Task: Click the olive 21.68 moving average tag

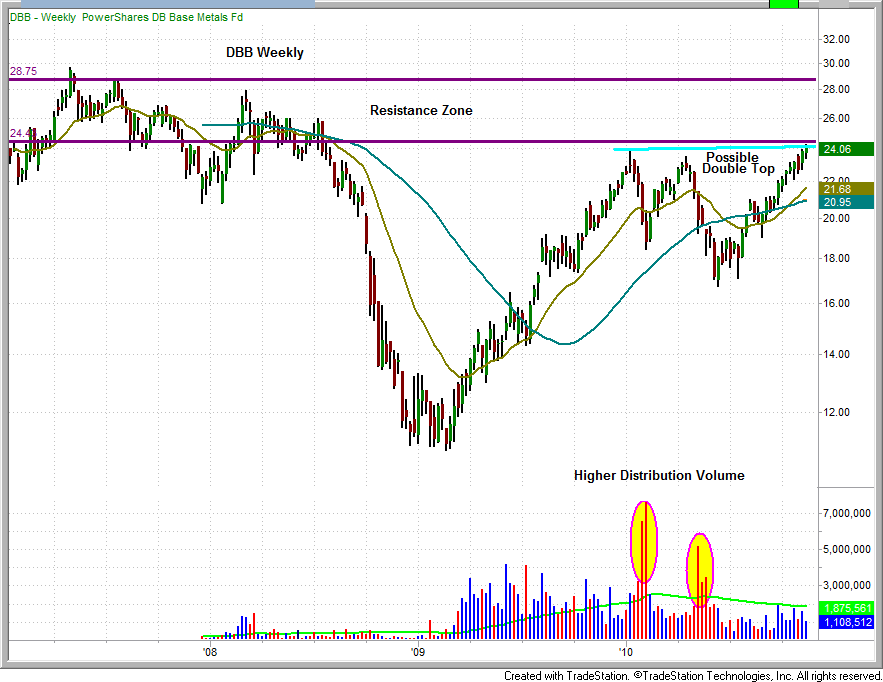Action: tap(846, 188)
